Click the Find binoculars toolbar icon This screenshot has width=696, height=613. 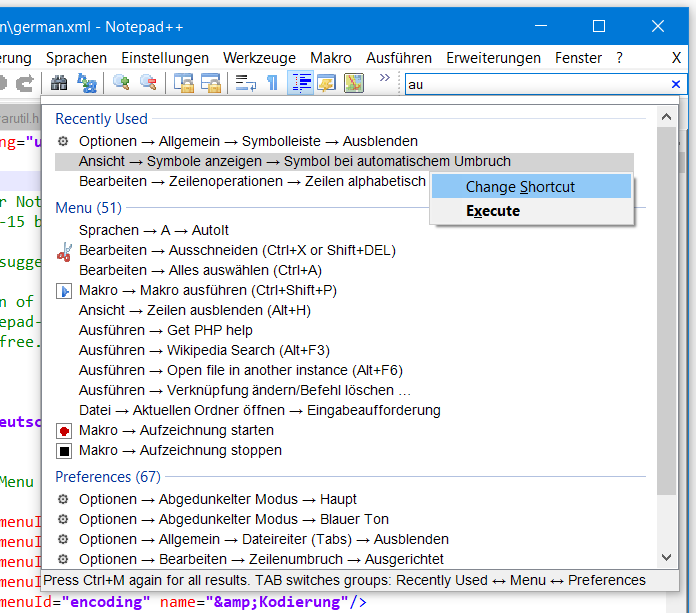(x=59, y=83)
